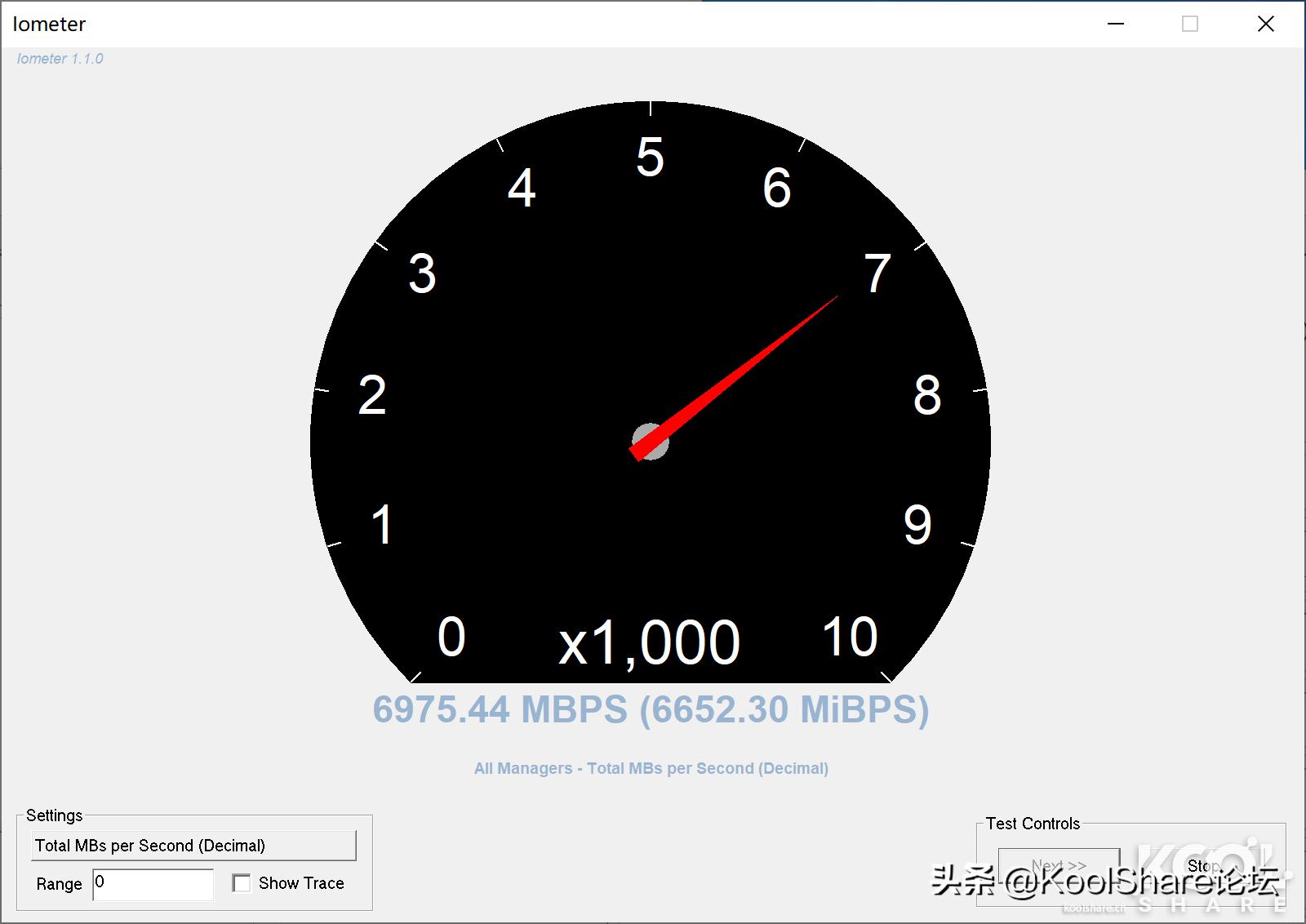Click the number 9 on the gauge
This screenshot has width=1306, height=924.
(x=917, y=524)
